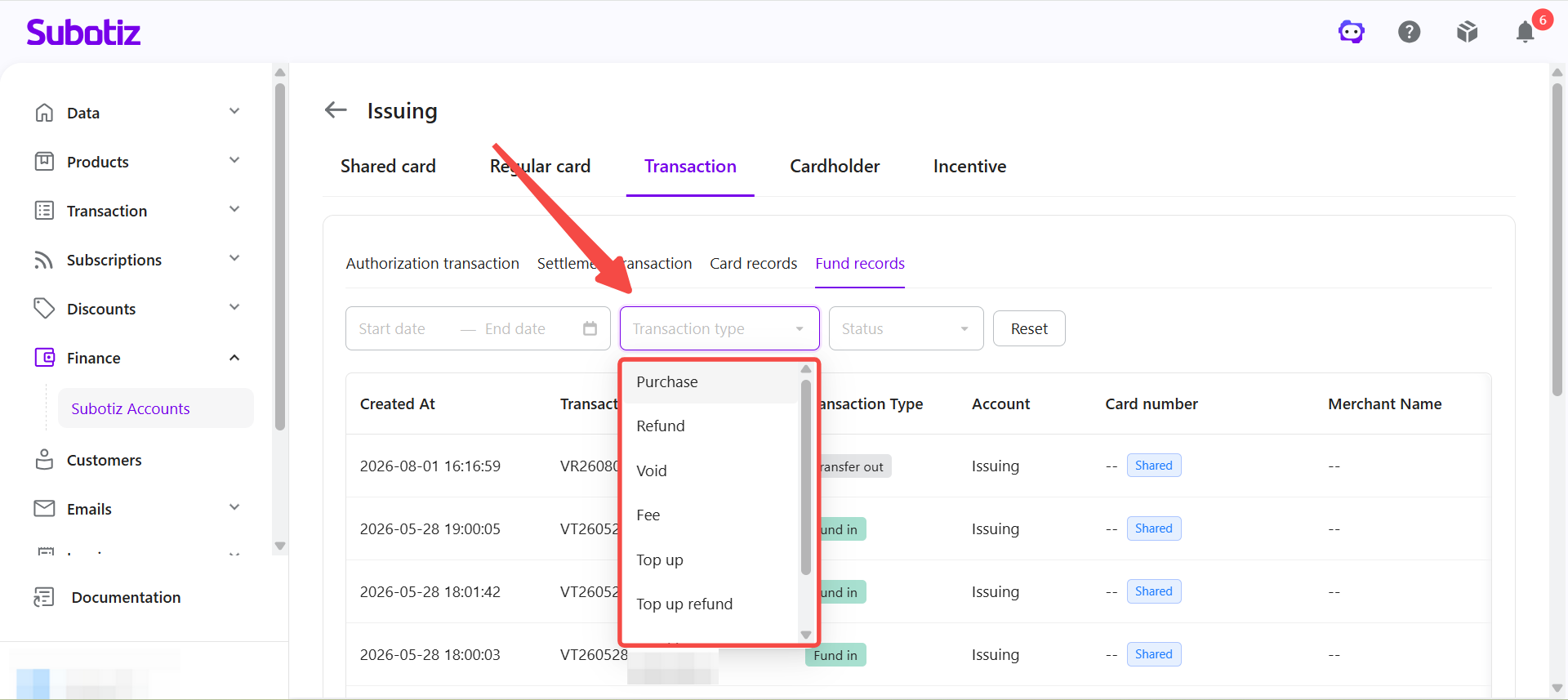Open the Transaction type dropdown
Viewport: 1568px width, 700px height.
coord(719,328)
